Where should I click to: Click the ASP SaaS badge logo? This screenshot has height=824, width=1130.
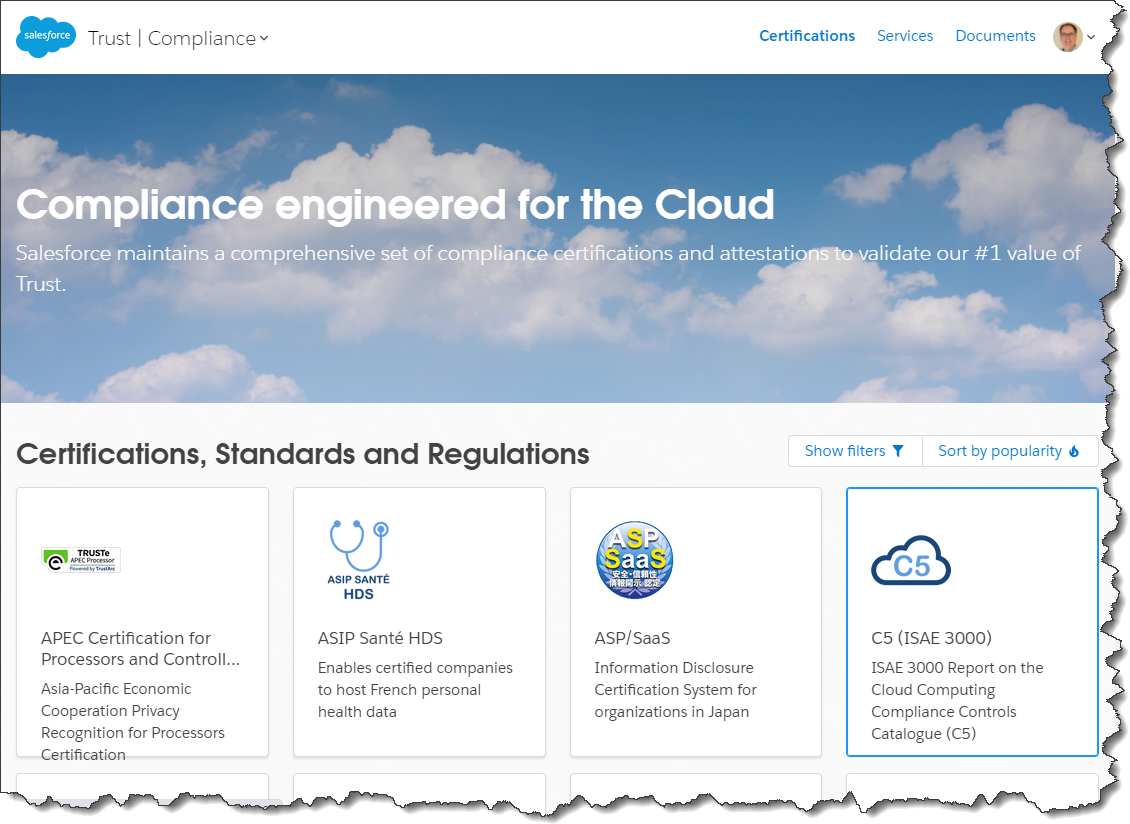coord(634,559)
